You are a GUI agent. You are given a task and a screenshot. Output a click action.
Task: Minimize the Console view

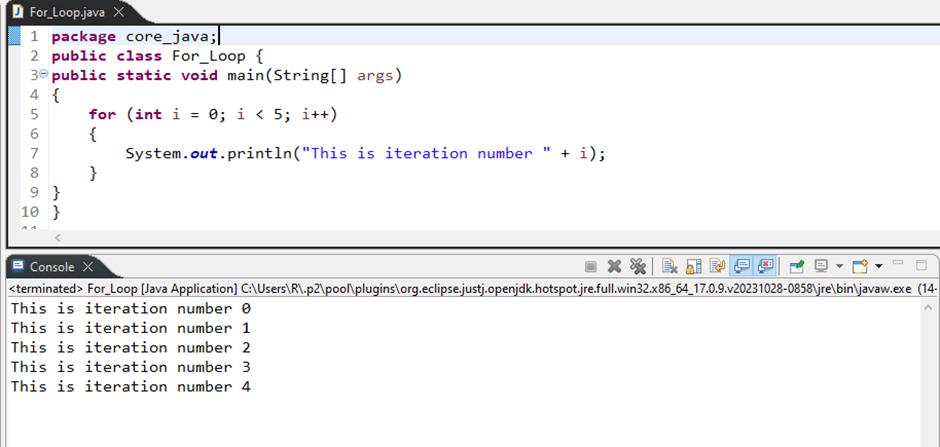coord(897,264)
